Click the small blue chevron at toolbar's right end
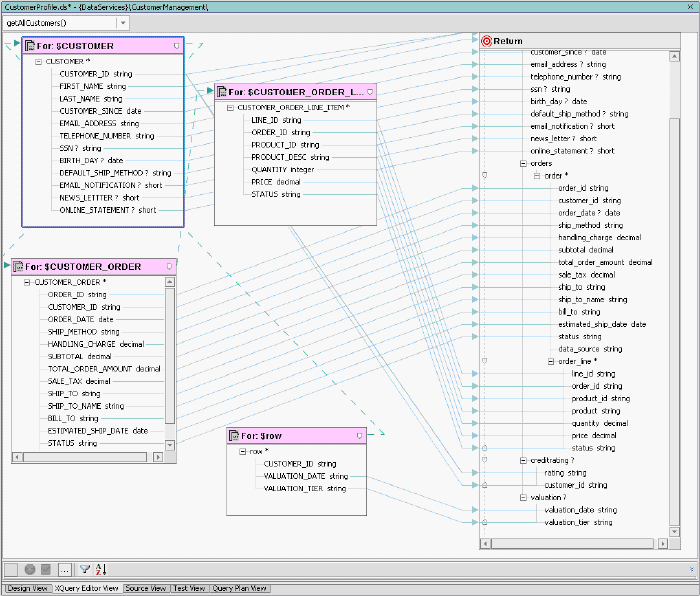The width and height of the screenshot is (700, 596). coord(692,569)
